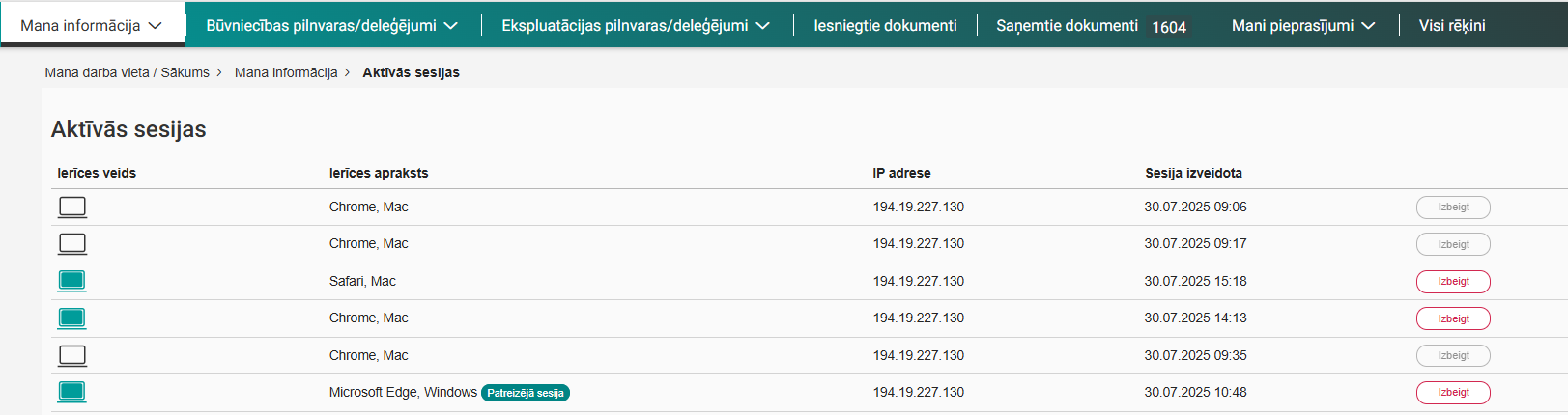Open Visi rēķini menu item

coord(1451,26)
